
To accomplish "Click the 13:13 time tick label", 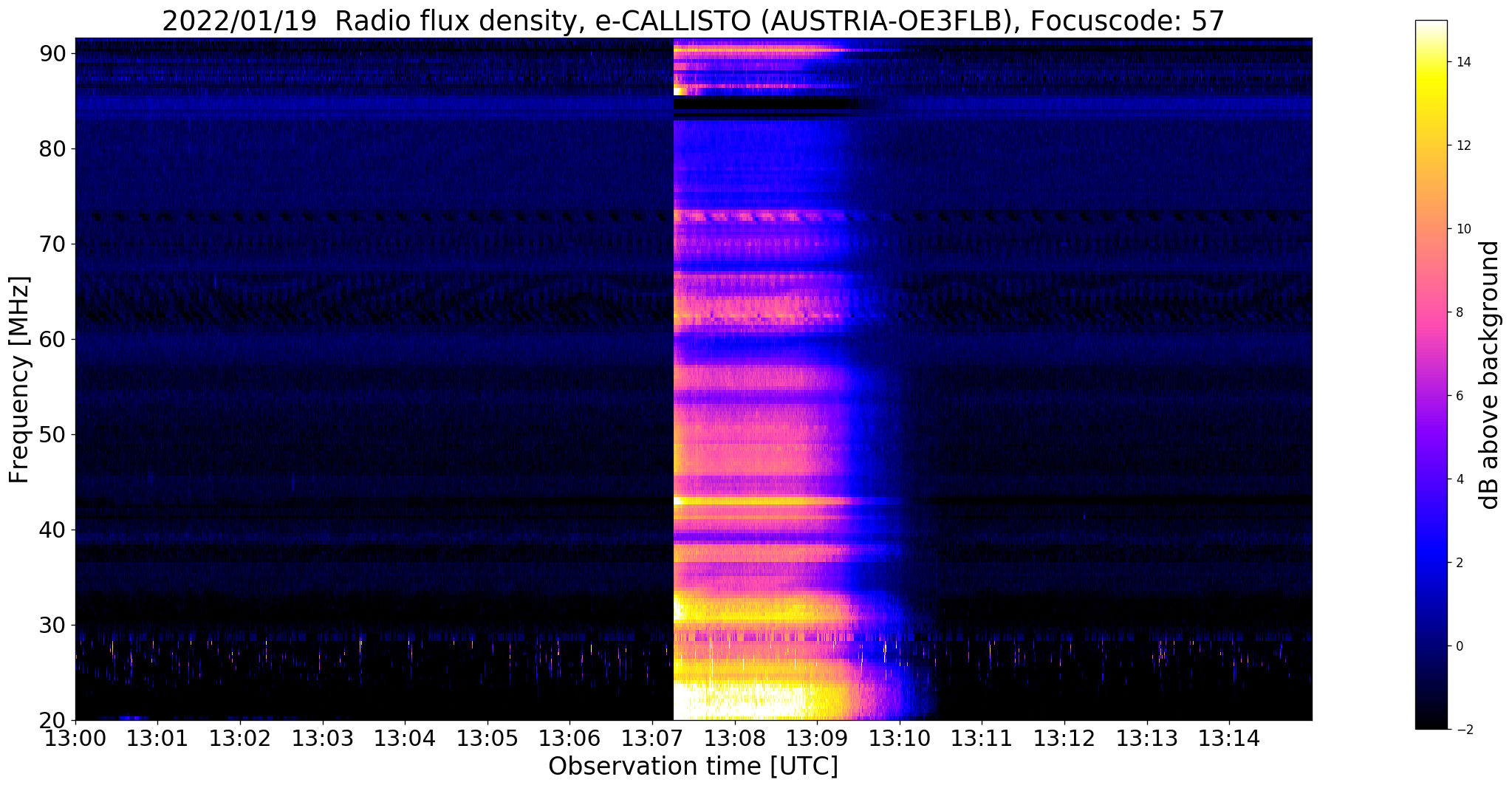I will click(1147, 738).
